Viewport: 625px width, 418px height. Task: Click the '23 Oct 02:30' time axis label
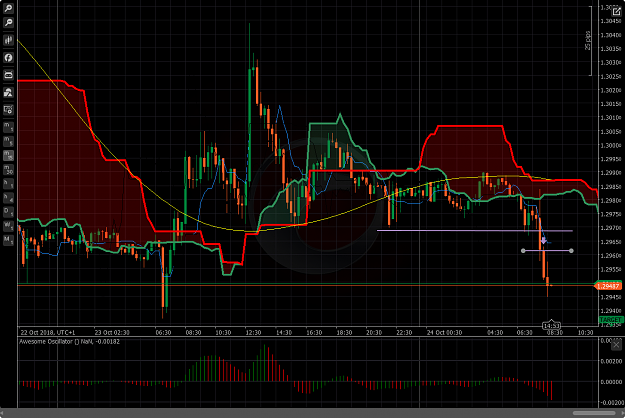[x=112, y=332]
